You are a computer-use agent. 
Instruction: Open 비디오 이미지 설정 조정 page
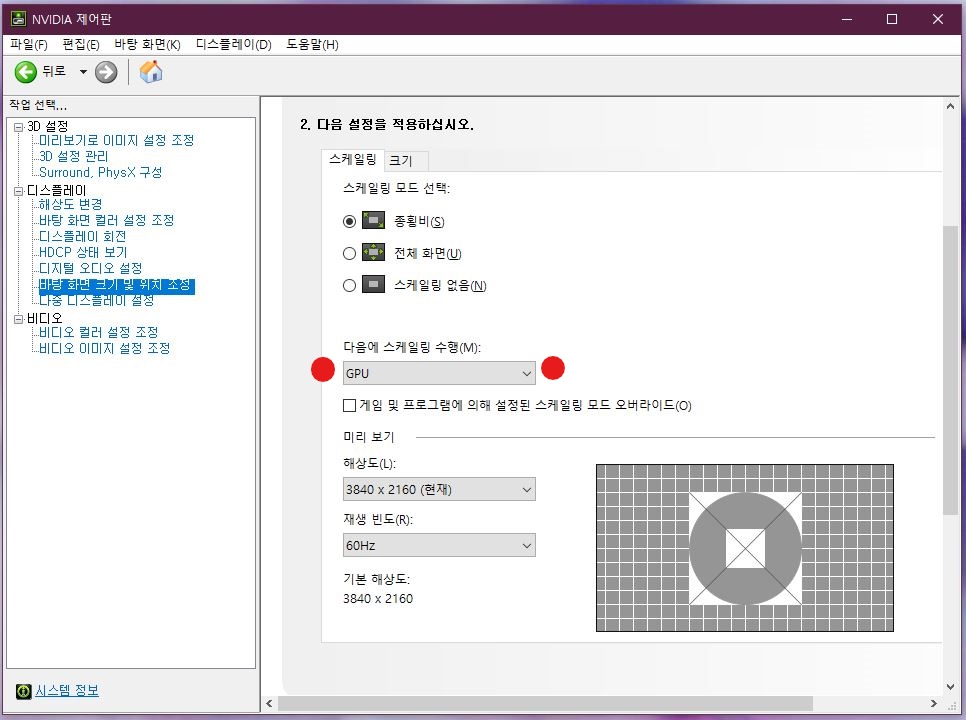click(x=105, y=349)
